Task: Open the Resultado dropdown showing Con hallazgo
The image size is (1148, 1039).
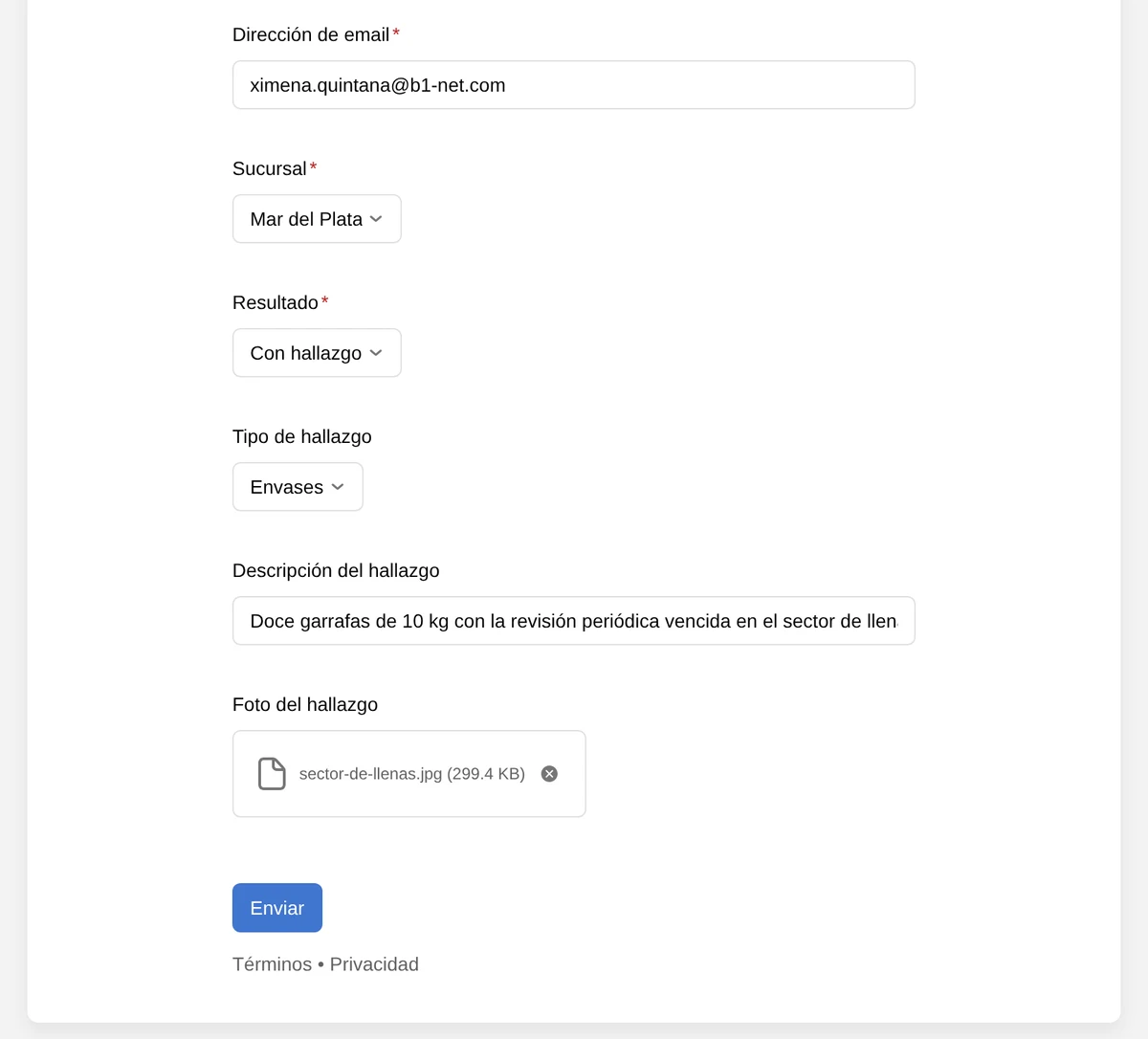Action: (317, 353)
